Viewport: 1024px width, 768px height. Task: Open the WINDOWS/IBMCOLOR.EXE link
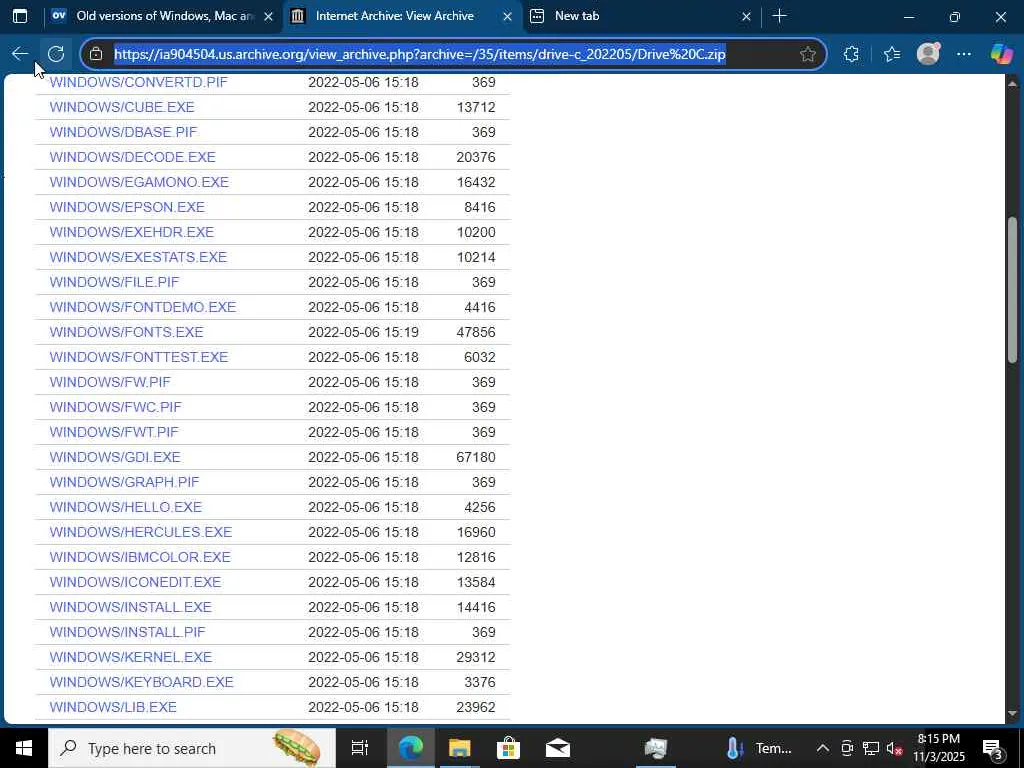(x=140, y=557)
